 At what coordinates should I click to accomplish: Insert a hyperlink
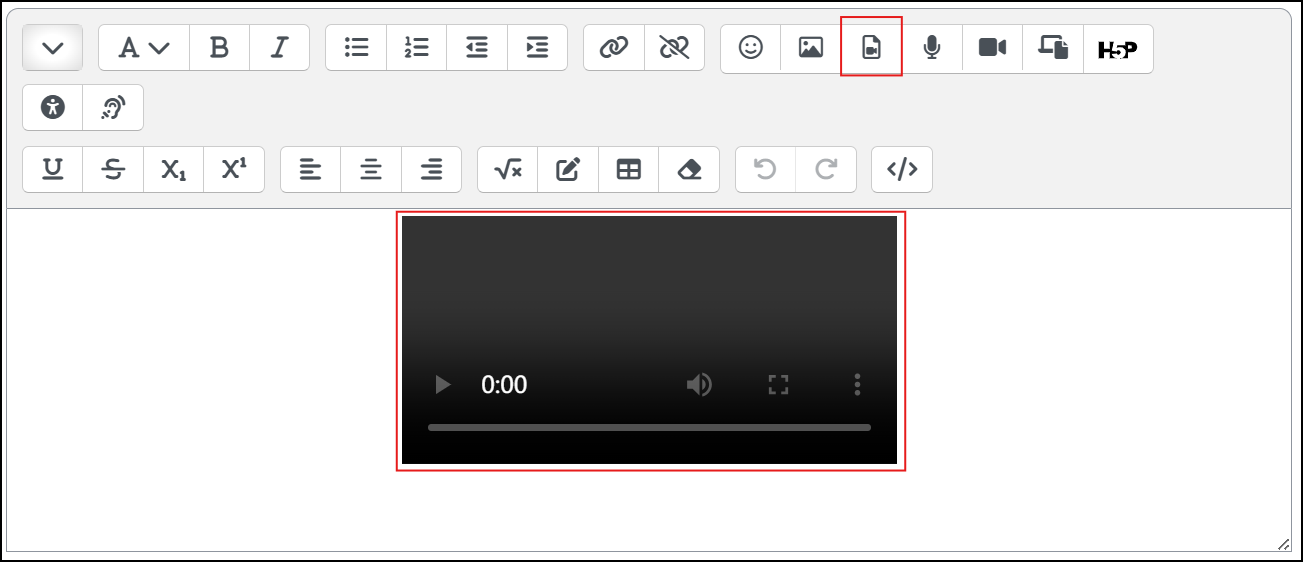pyautogui.click(x=614, y=48)
